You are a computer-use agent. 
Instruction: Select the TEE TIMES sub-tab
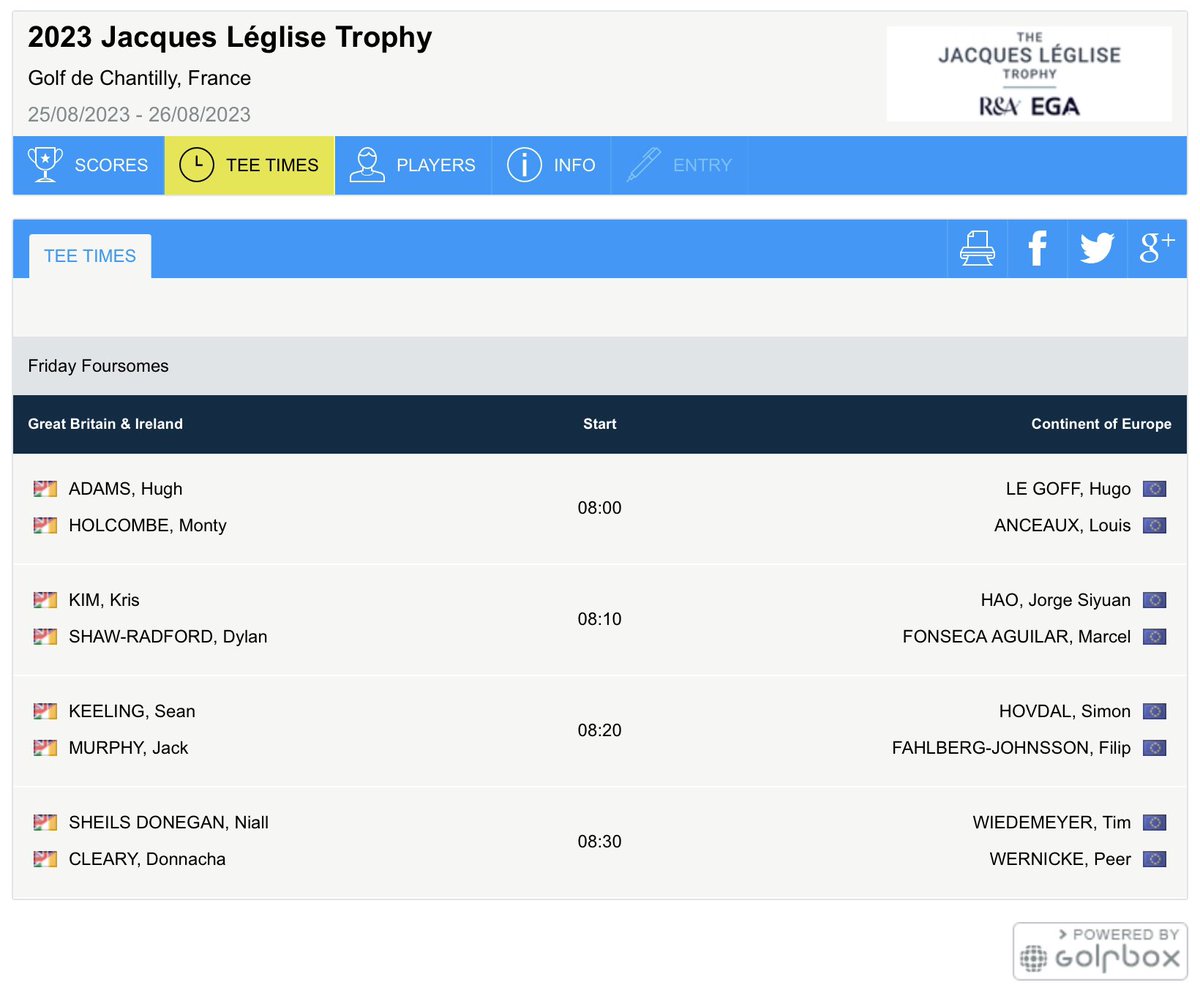pyautogui.click(x=90, y=256)
